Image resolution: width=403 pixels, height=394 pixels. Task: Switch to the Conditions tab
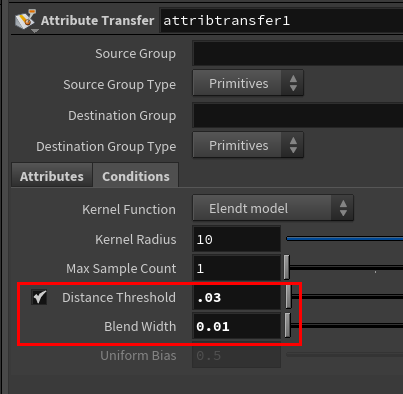coord(136,176)
